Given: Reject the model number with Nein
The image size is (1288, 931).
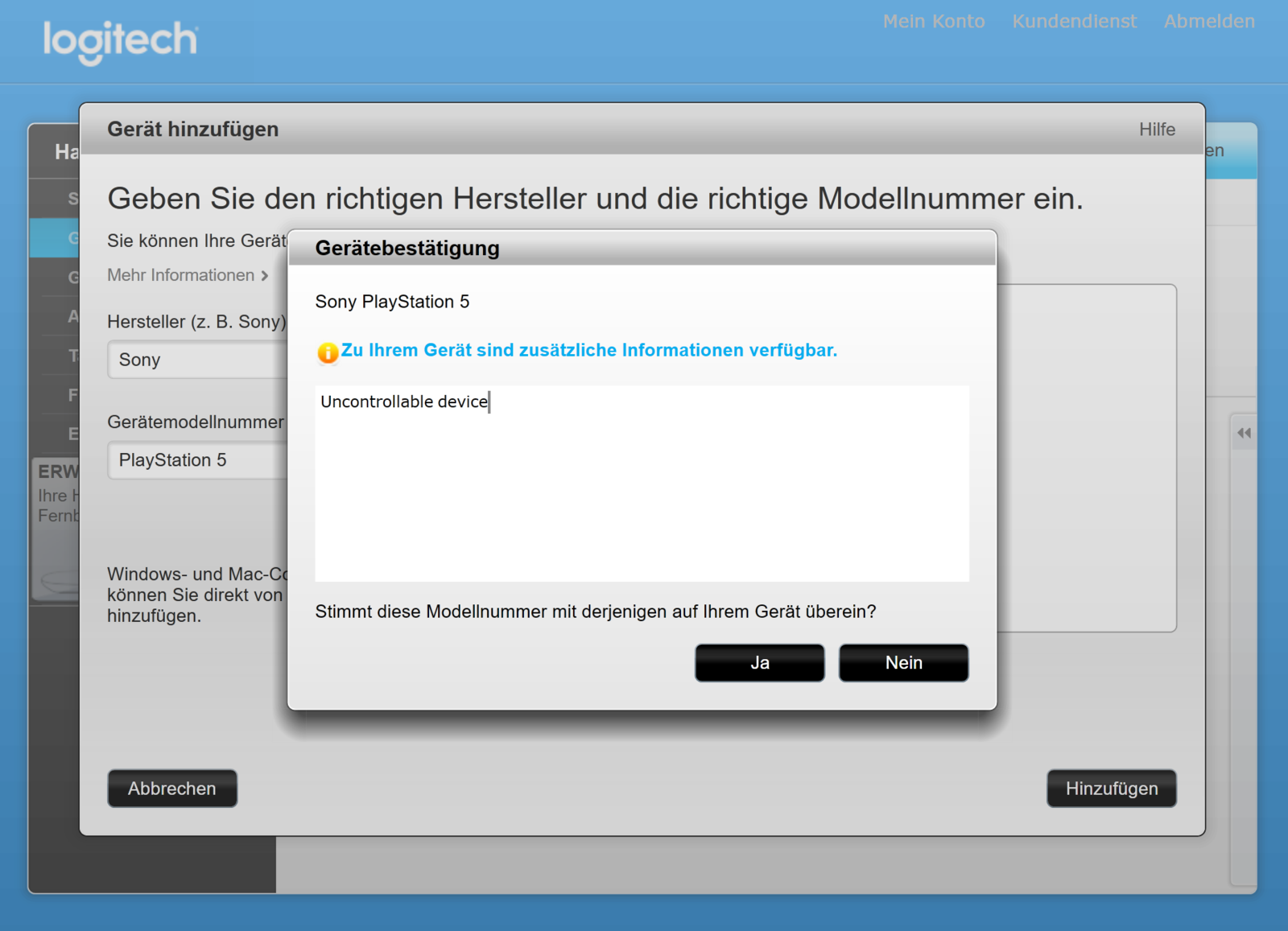Looking at the screenshot, I should point(903,662).
